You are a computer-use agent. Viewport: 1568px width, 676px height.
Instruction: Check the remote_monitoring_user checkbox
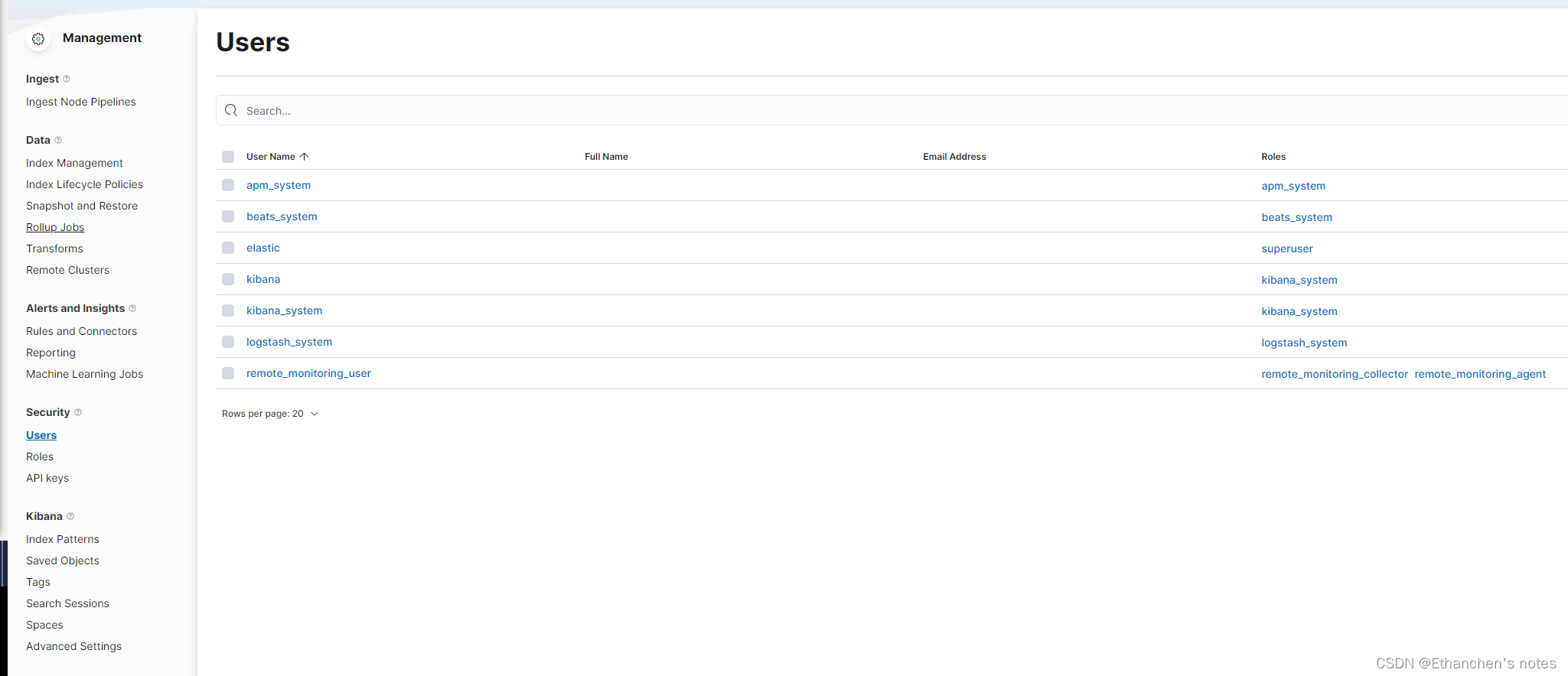click(x=228, y=373)
